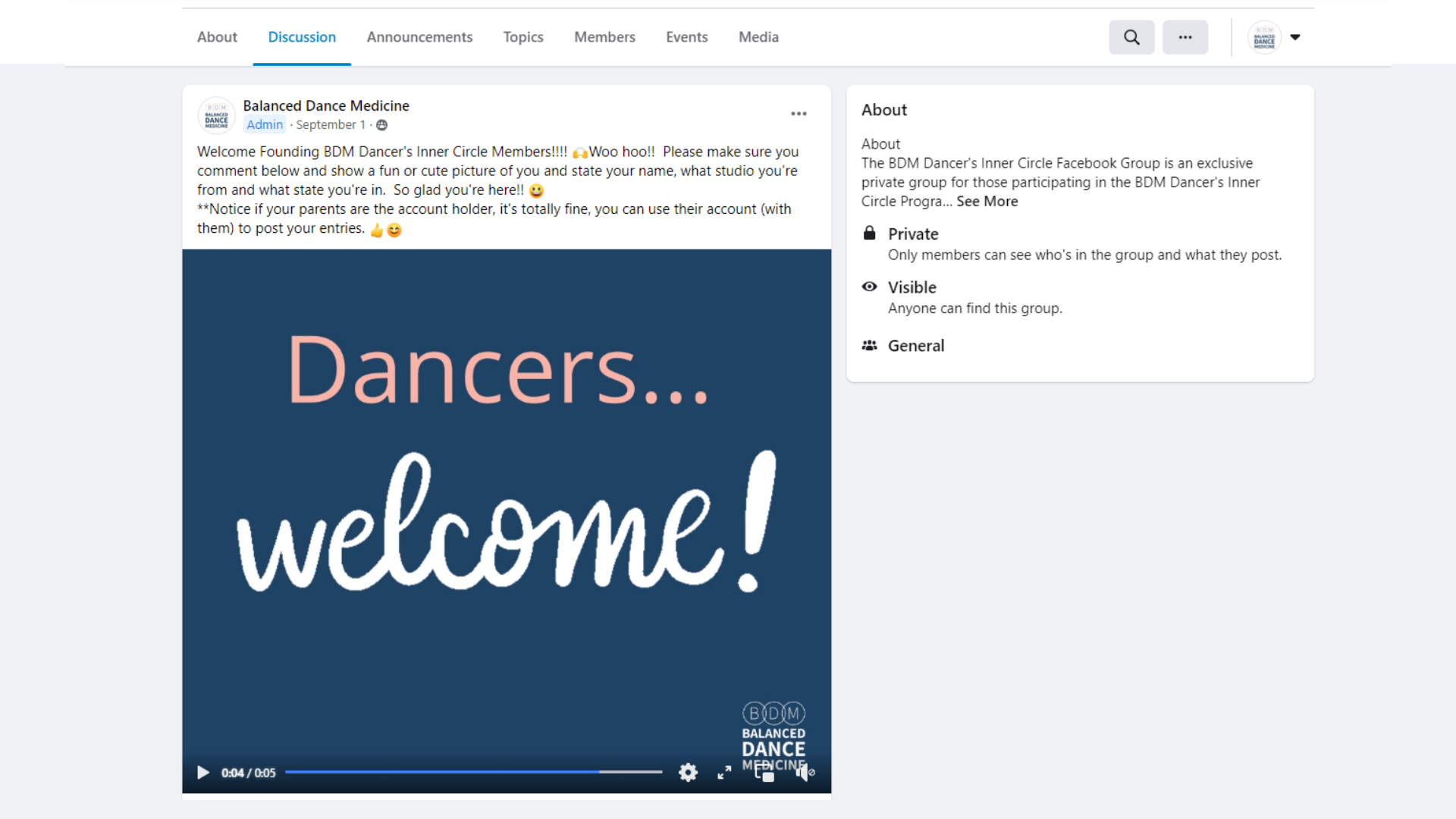Play the welcome video
Screen dimensions: 1456x819
tap(203, 773)
